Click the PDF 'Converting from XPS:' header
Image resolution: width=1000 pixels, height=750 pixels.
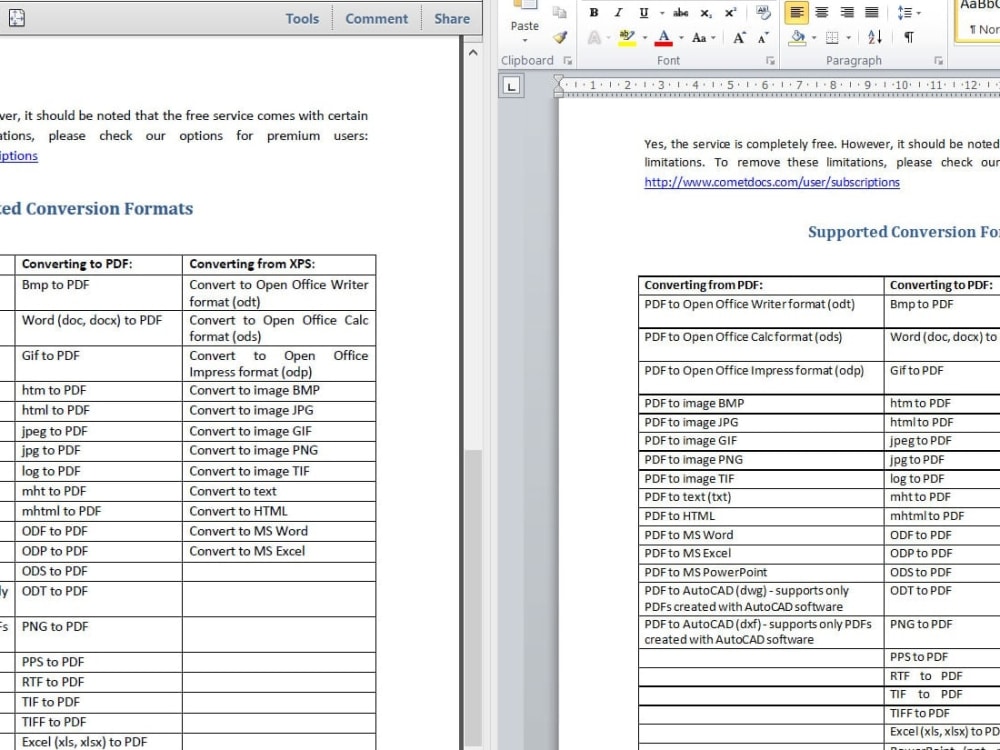tap(279, 265)
